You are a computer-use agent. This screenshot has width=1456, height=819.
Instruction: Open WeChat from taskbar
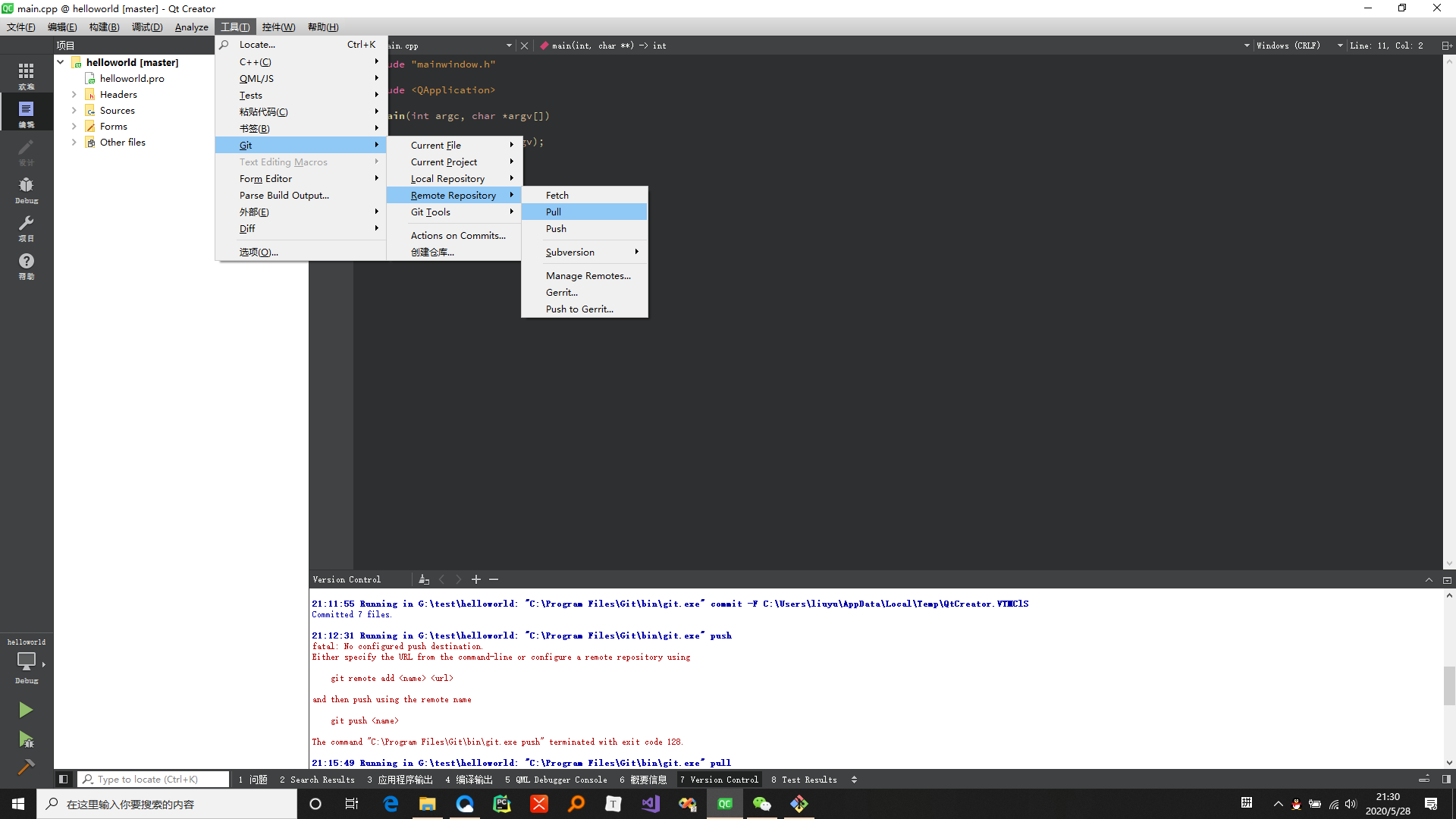tap(762, 804)
